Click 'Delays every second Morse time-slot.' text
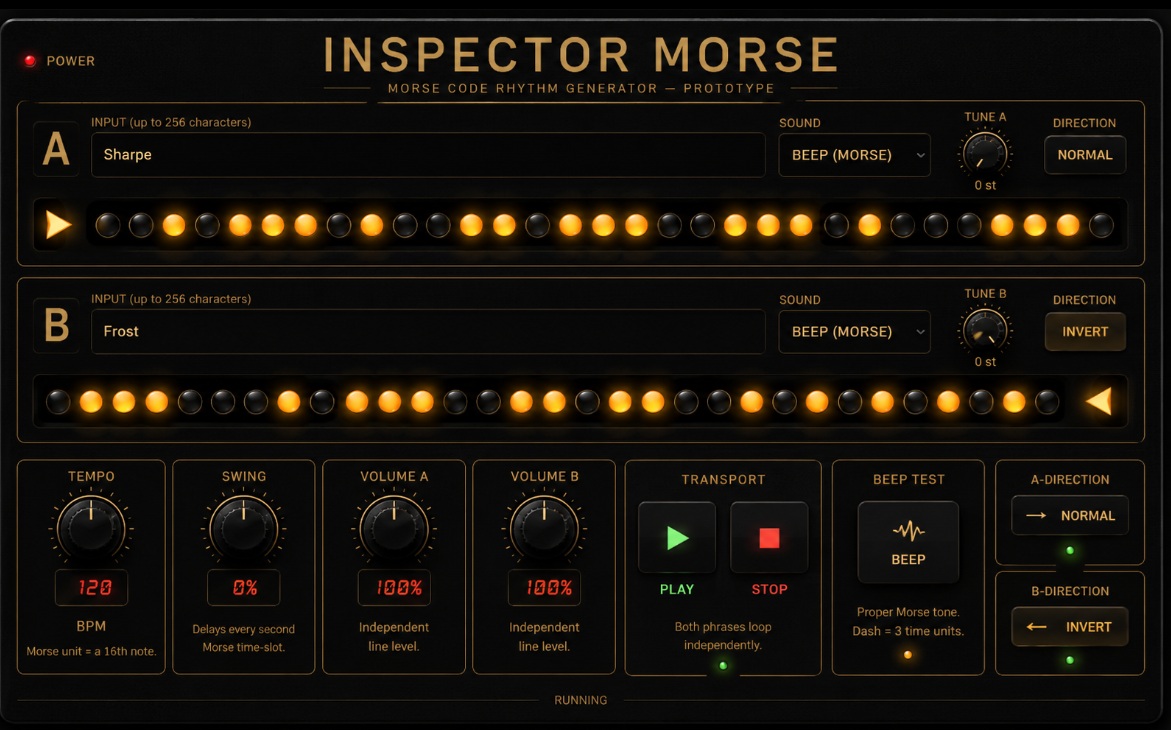 (x=243, y=638)
